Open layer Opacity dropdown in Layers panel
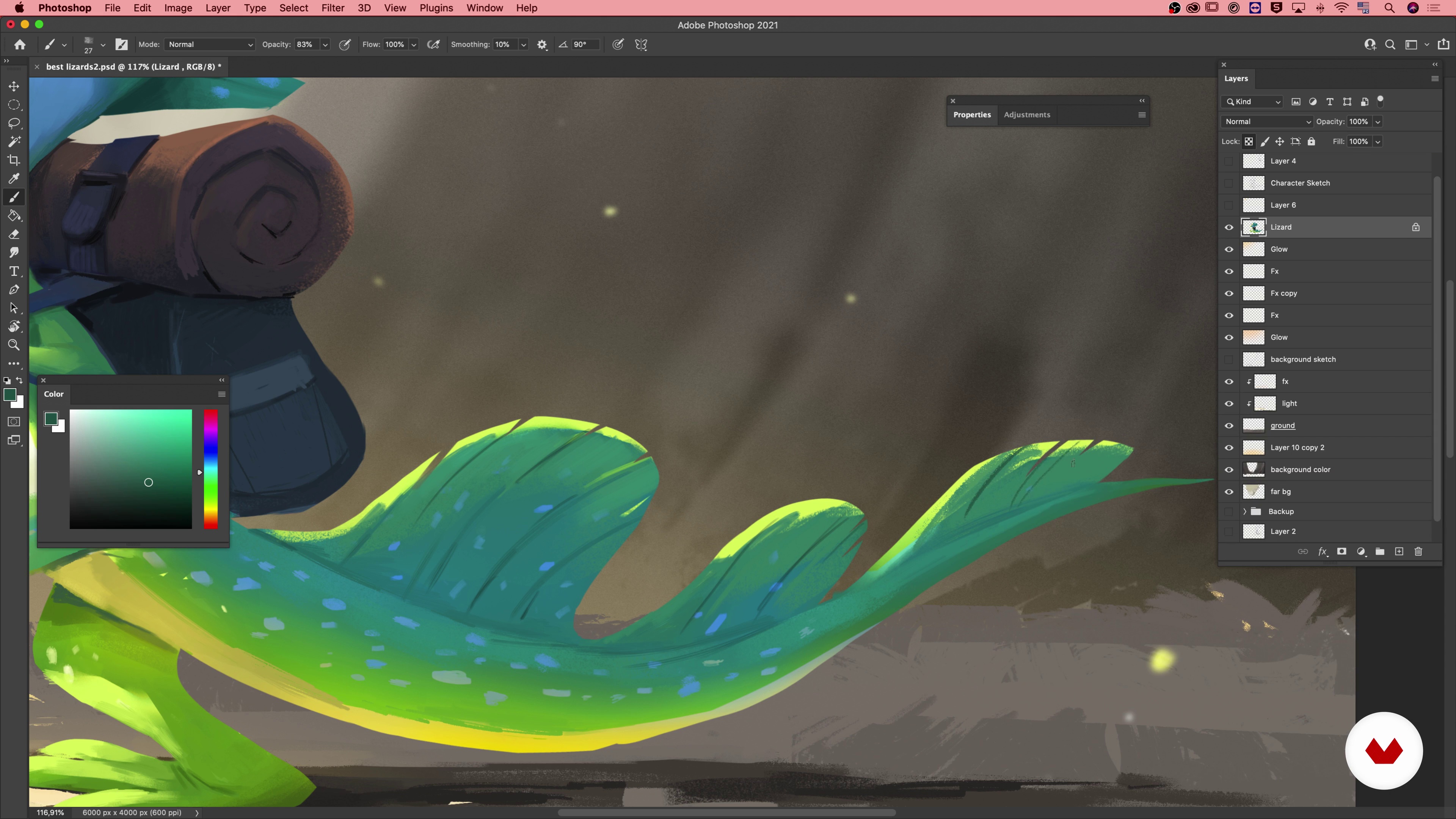The height and width of the screenshot is (819, 1456). [1378, 121]
